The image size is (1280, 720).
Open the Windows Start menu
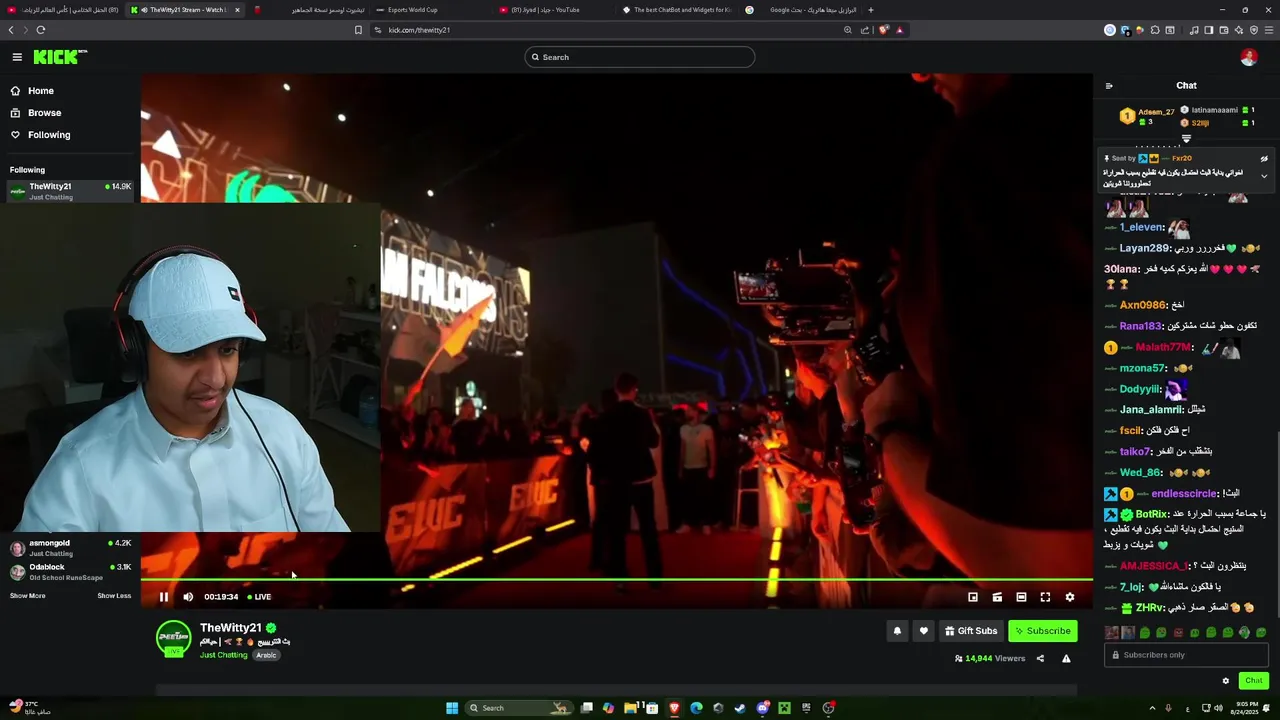[x=452, y=708]
